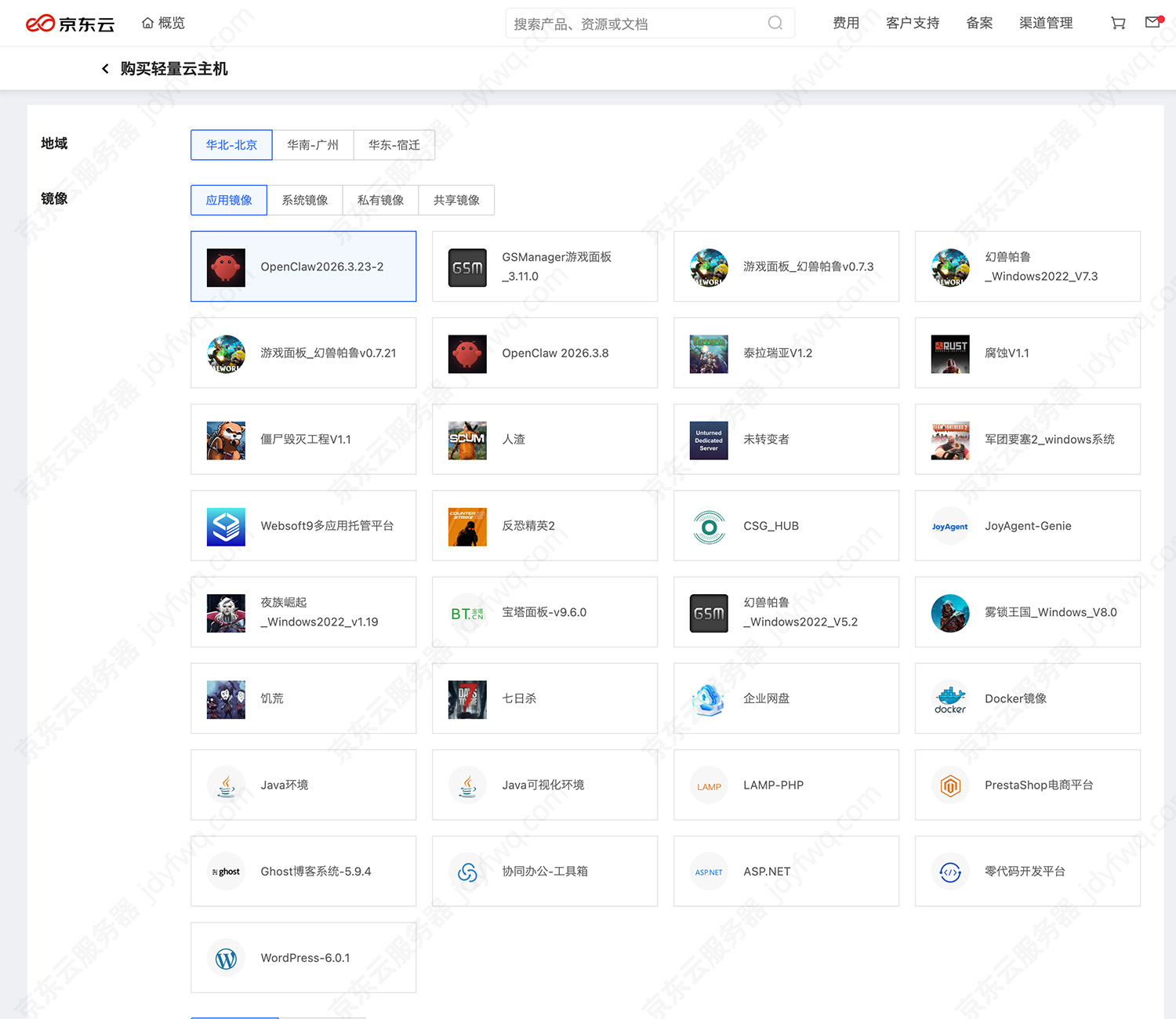Pick the 幻兽帕鲁_Windows2022_V7.3 image icon
Image resolution: width=1176 pixels, height=1019 pixels.
pyautogui.click(x=950, y=267)
